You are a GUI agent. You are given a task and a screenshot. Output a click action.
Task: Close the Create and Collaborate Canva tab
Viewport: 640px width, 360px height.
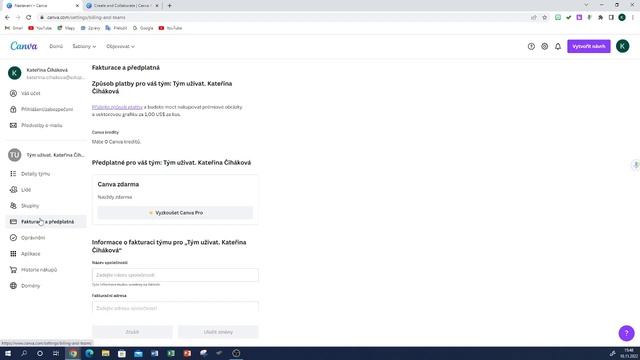point(157,6)
